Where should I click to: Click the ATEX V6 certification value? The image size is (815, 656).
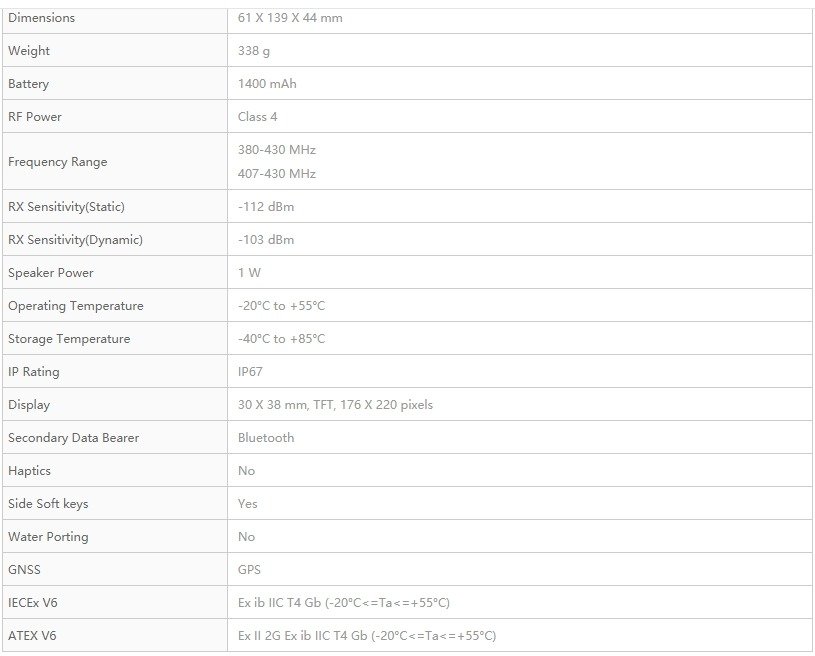coord(367,636)
